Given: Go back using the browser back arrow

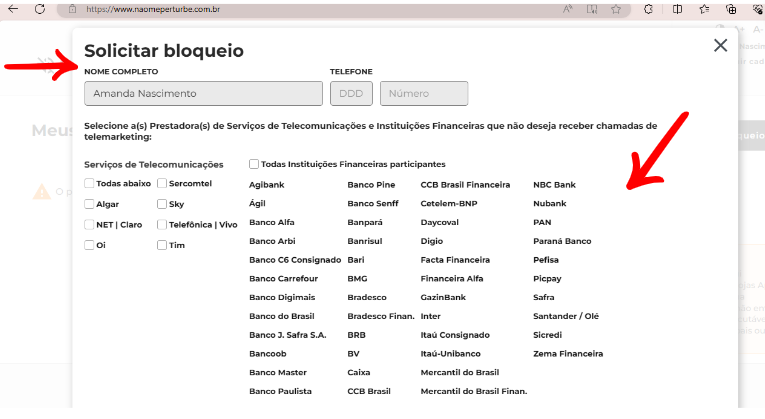Looking at the screenshot, I should point(13,9).
